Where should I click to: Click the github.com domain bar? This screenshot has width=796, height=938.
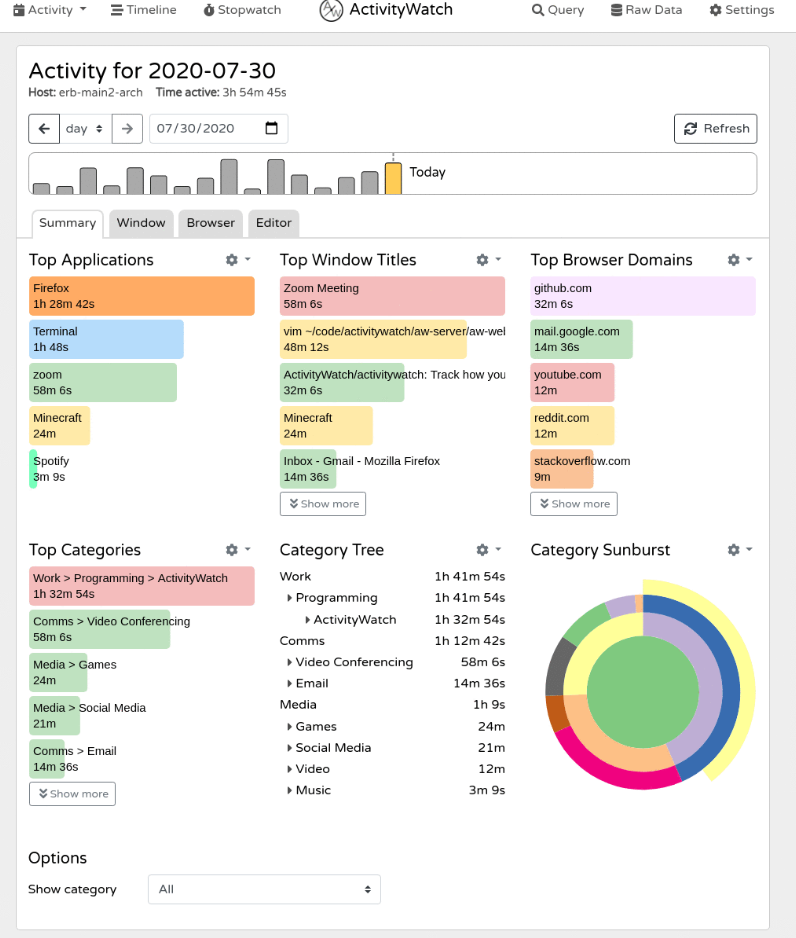coord(643,296)
